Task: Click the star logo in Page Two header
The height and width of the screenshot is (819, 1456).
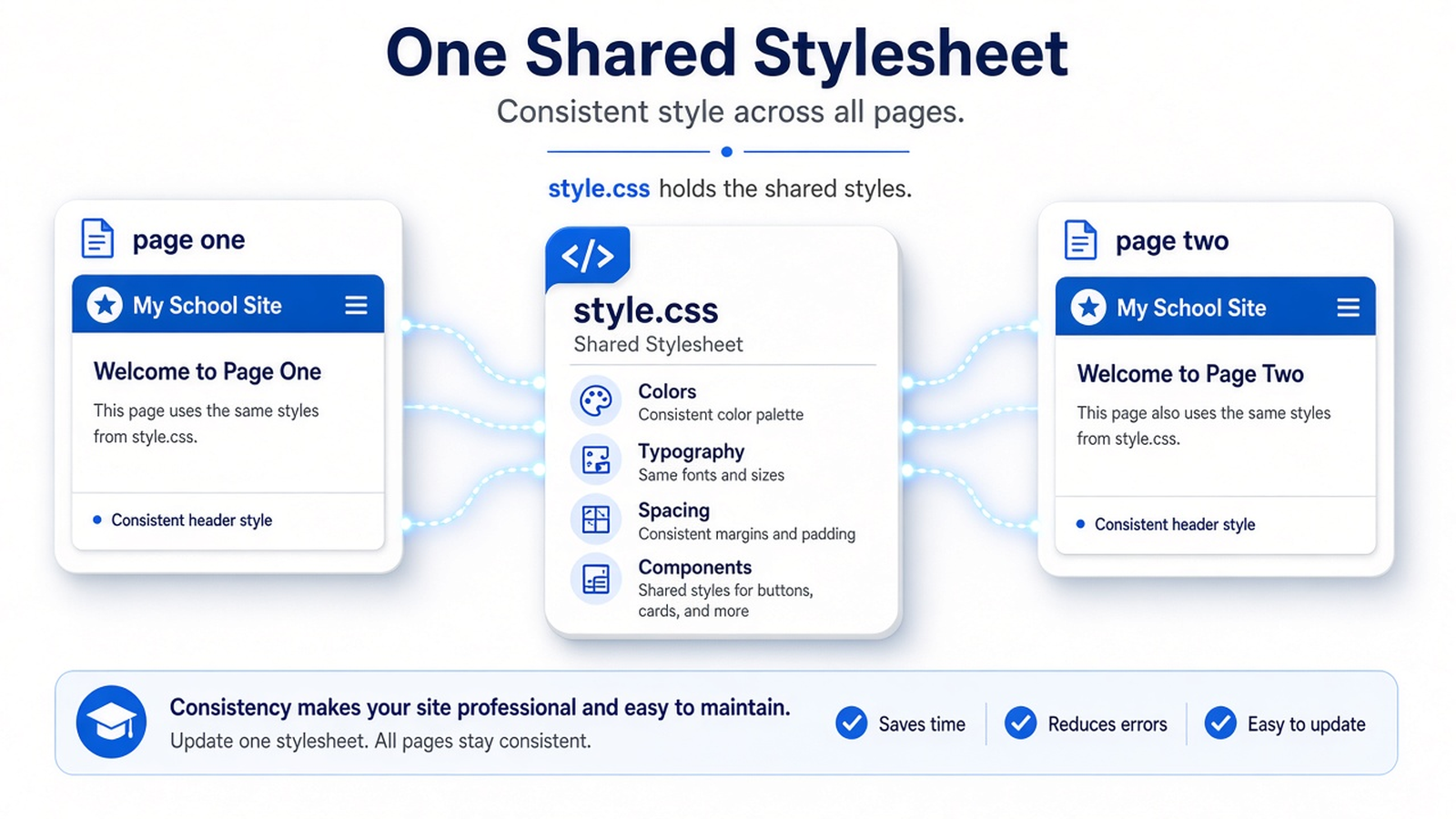Action: pos(1088,308)
